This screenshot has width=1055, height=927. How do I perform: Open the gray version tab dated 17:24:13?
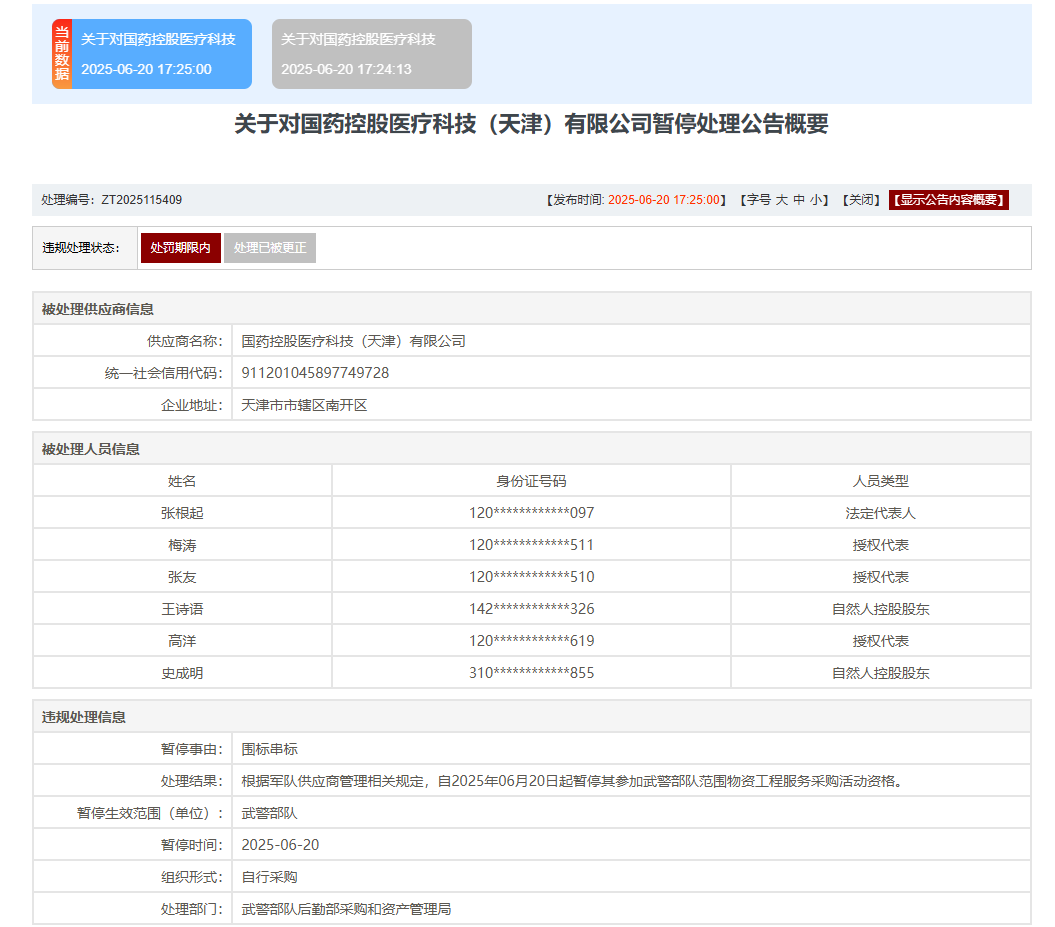371,54
